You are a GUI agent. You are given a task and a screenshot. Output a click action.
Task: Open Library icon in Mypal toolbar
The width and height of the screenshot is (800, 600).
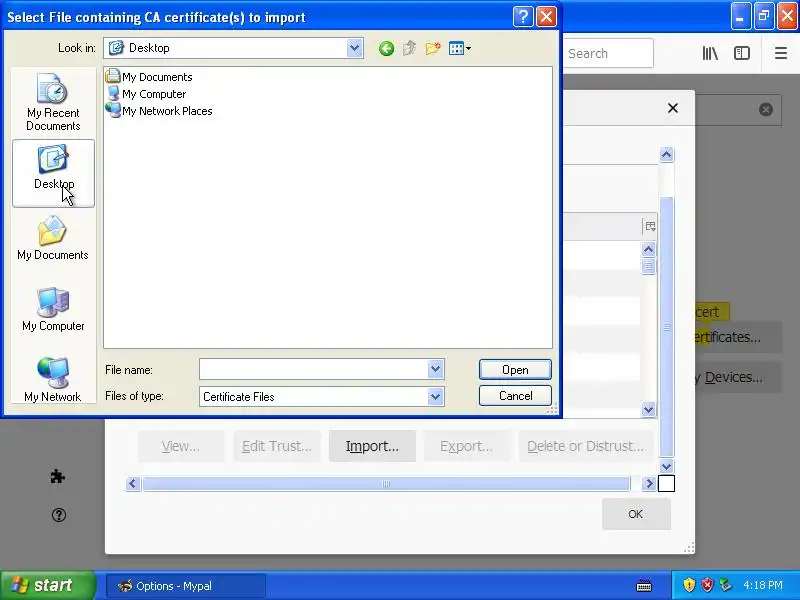710,53
